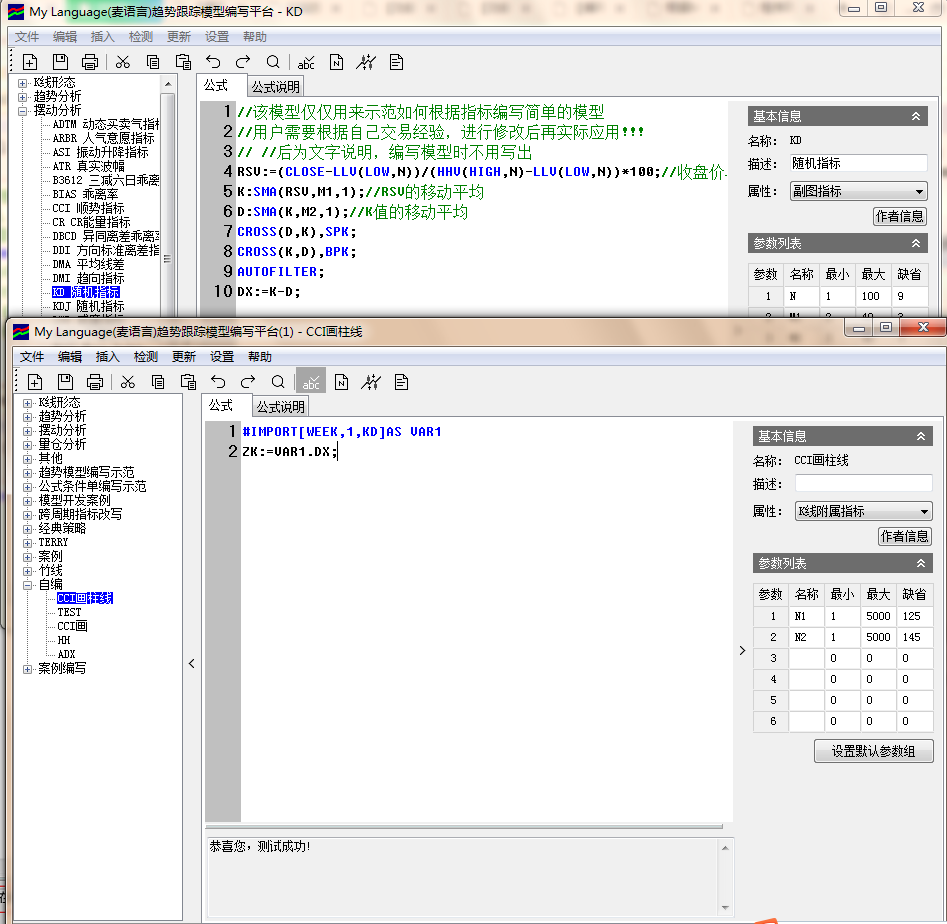Hide the right info panel using the > arrow
Screen dimensions: 947x924
click(742, 651)
